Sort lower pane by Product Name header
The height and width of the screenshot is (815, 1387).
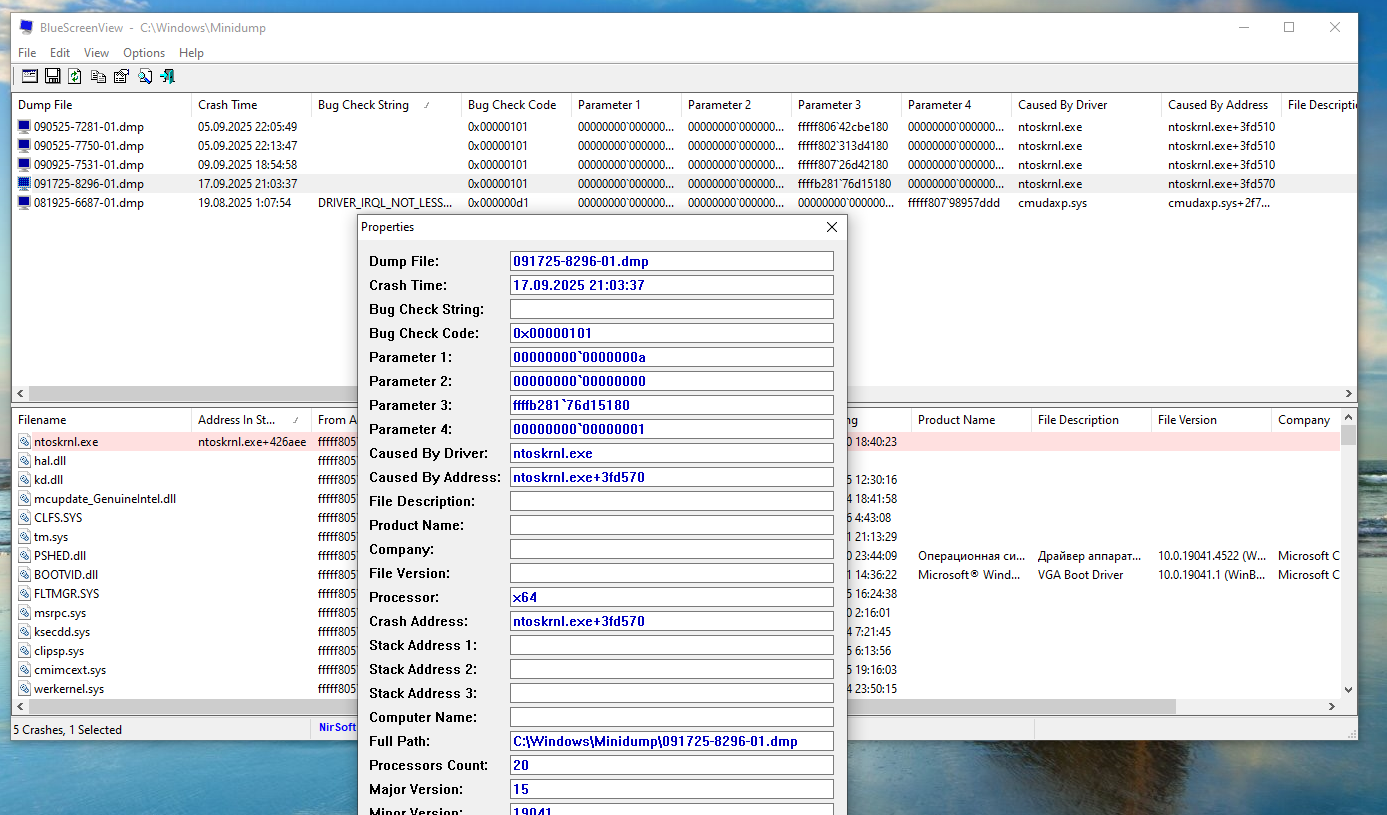coord(971,420)
